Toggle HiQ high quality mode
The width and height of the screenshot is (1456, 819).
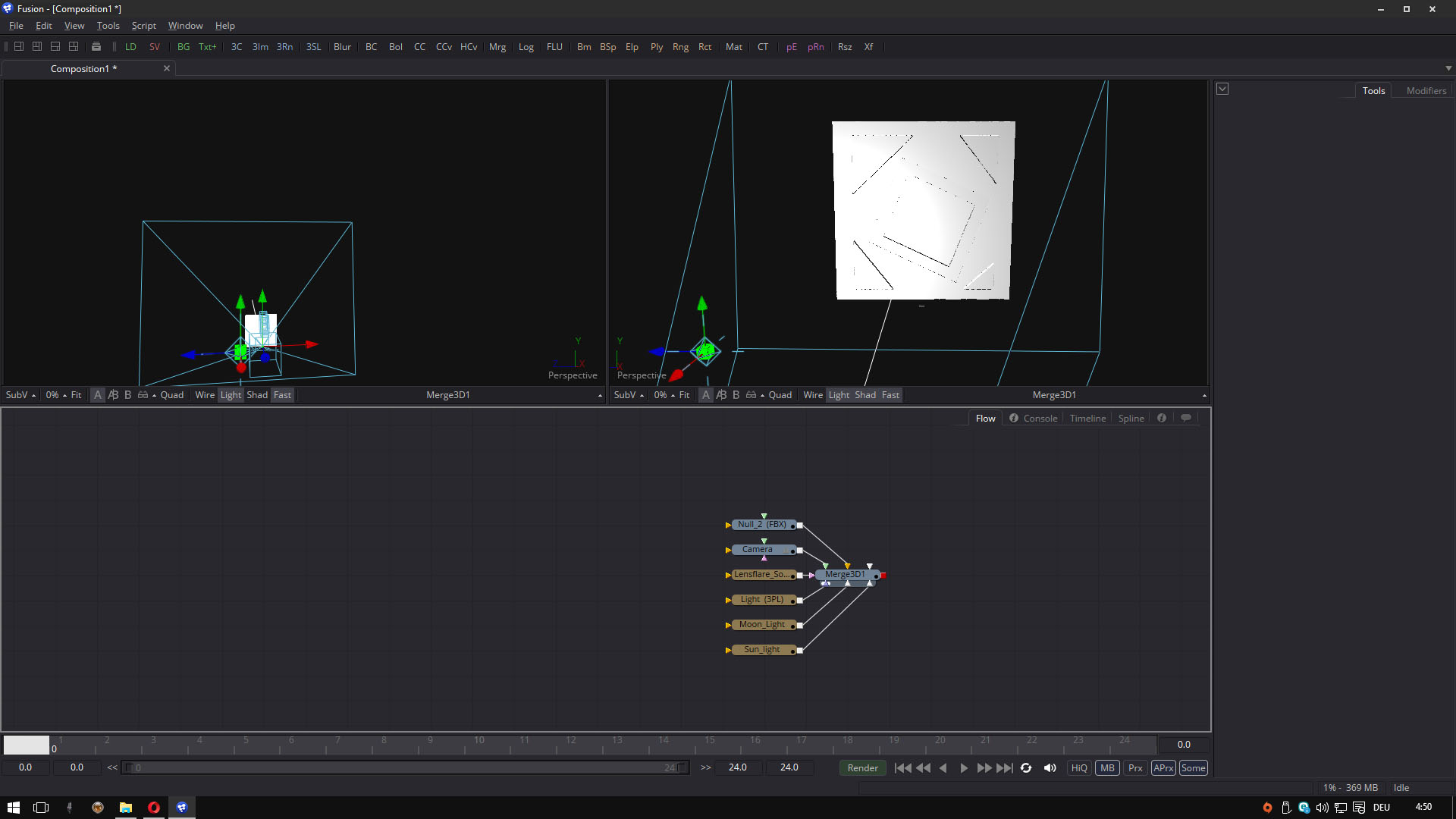pos(1079,768)
